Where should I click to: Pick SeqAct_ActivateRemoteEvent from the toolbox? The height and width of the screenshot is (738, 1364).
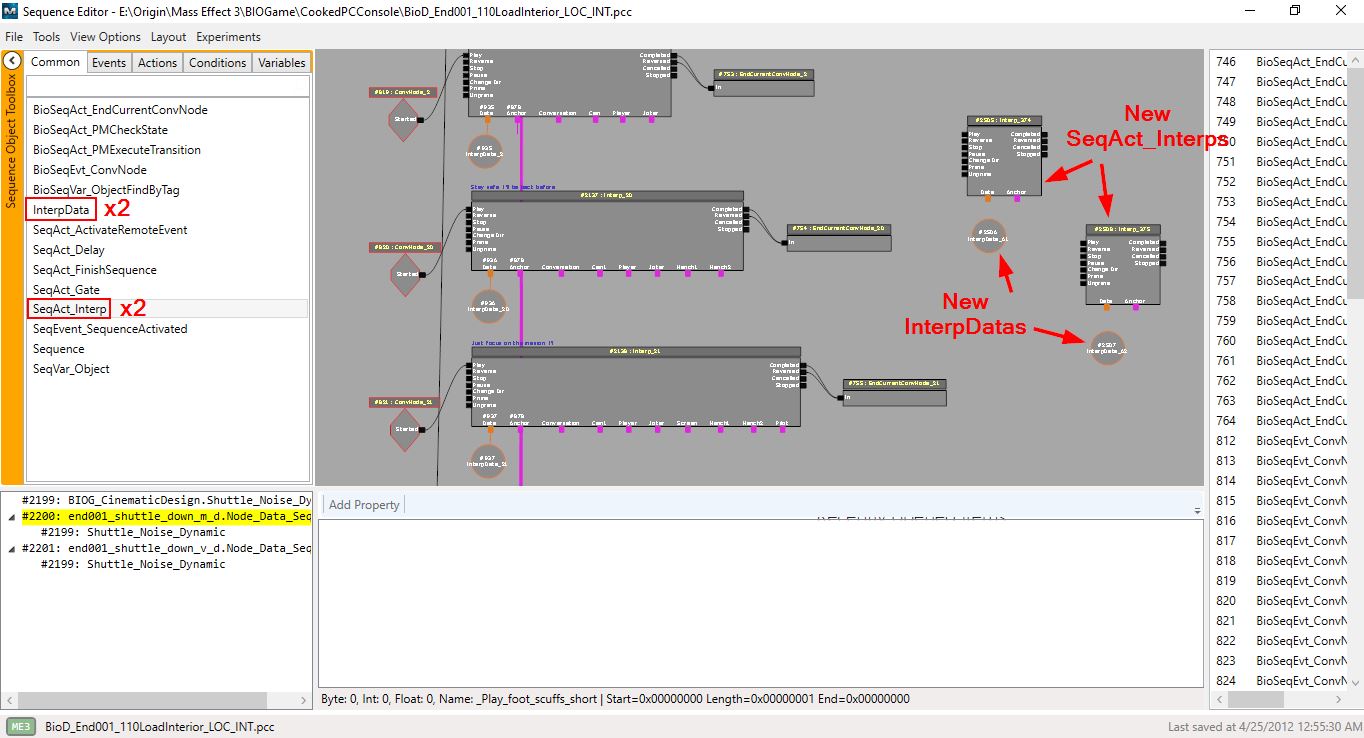click(110, 230)
